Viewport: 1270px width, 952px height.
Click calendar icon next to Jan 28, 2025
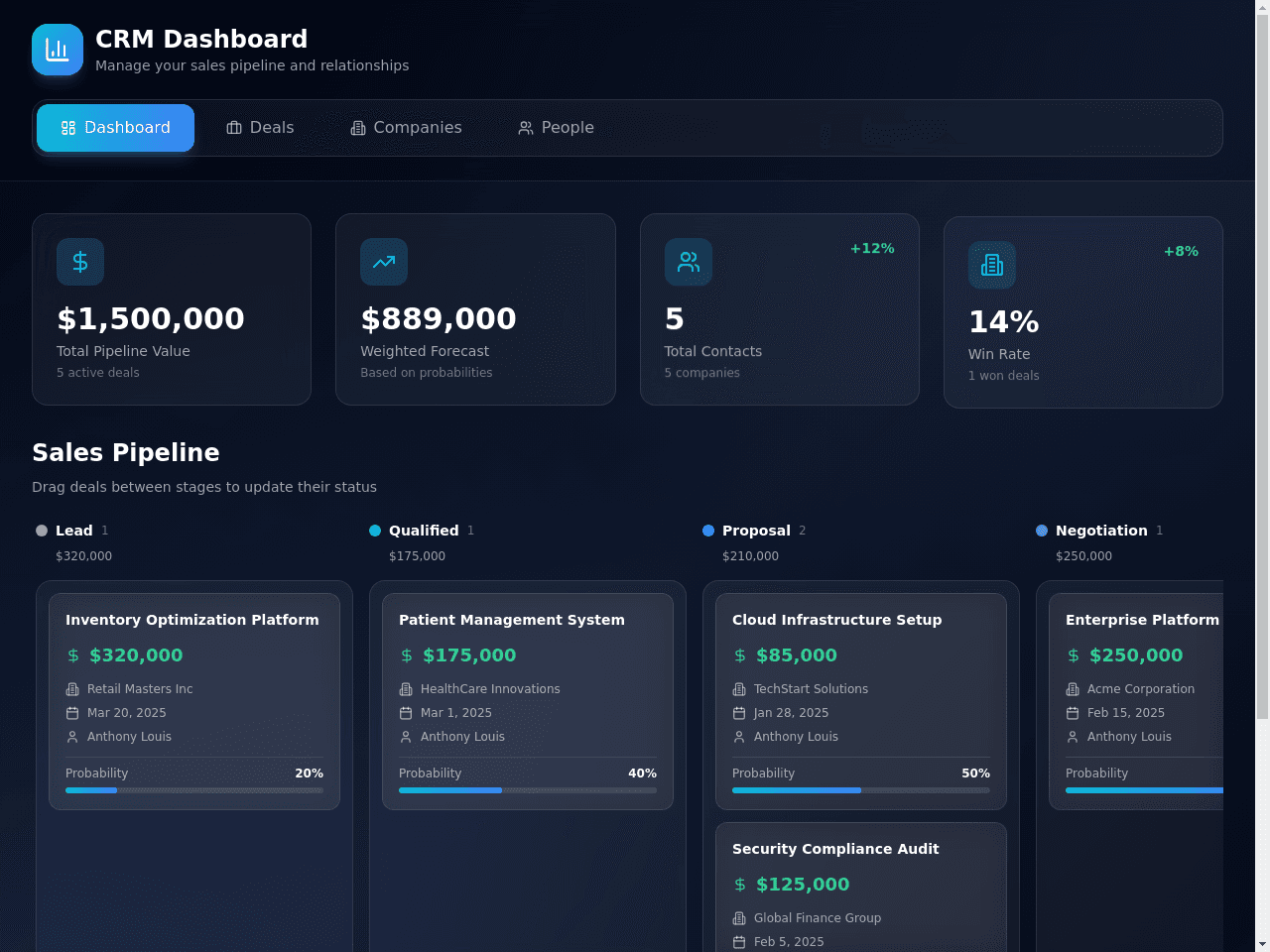739,713
